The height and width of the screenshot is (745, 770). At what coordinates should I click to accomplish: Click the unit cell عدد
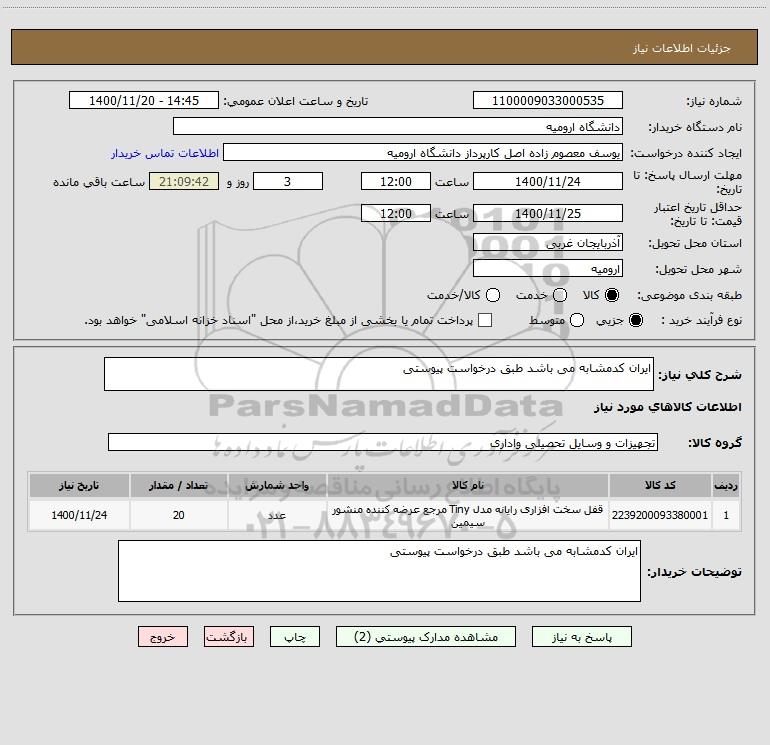coord(277,515)
